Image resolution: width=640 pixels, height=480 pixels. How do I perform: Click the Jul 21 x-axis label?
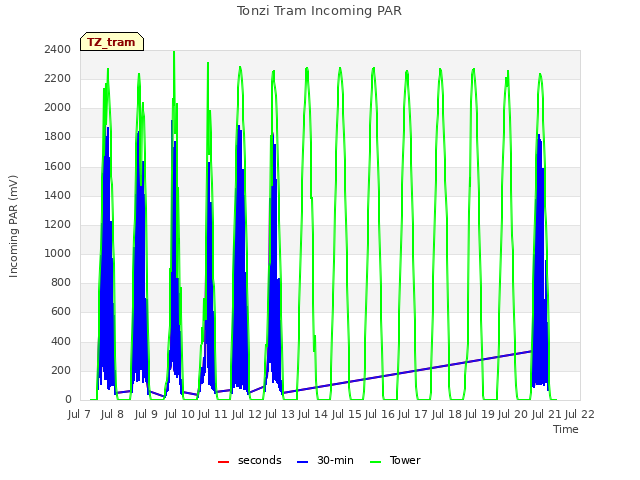[x=547, y=414]
